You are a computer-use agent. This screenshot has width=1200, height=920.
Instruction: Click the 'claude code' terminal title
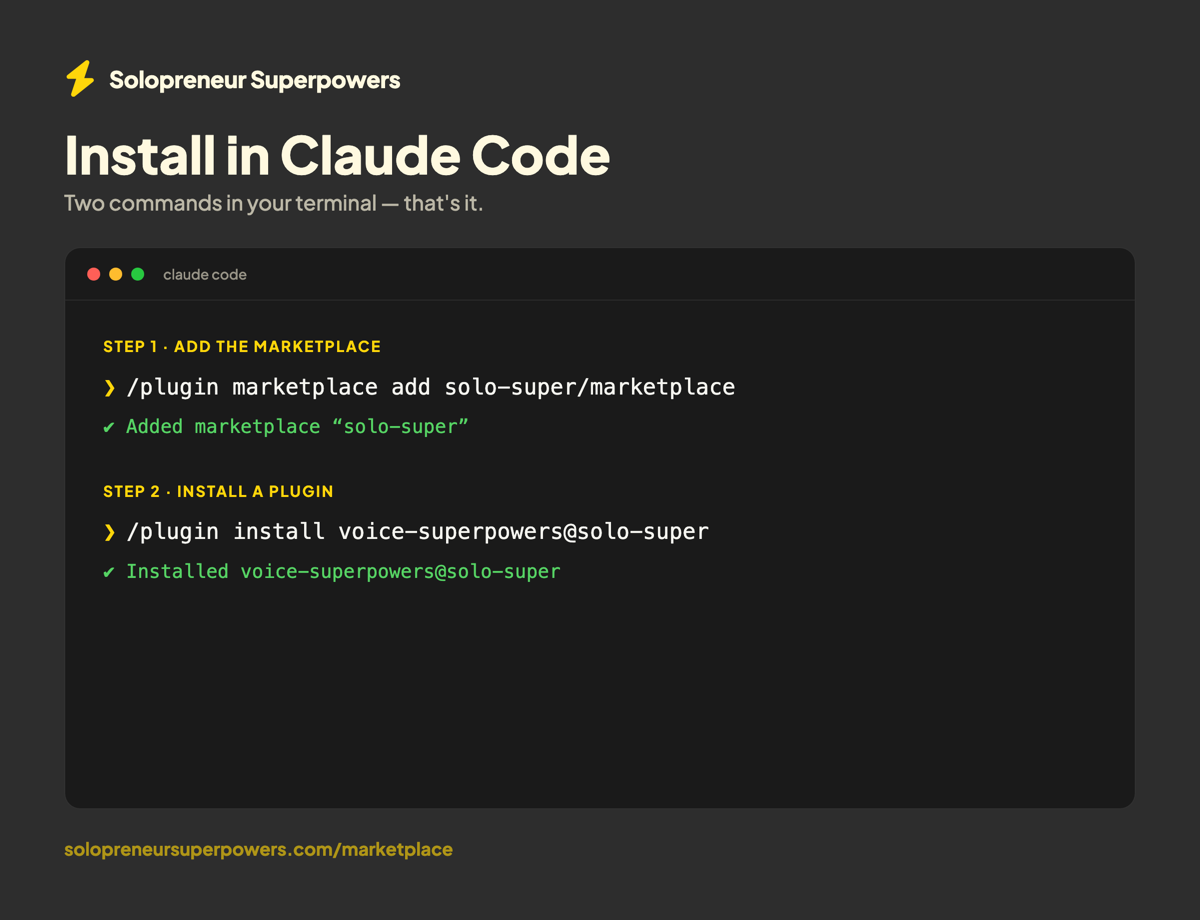(205, 274)
